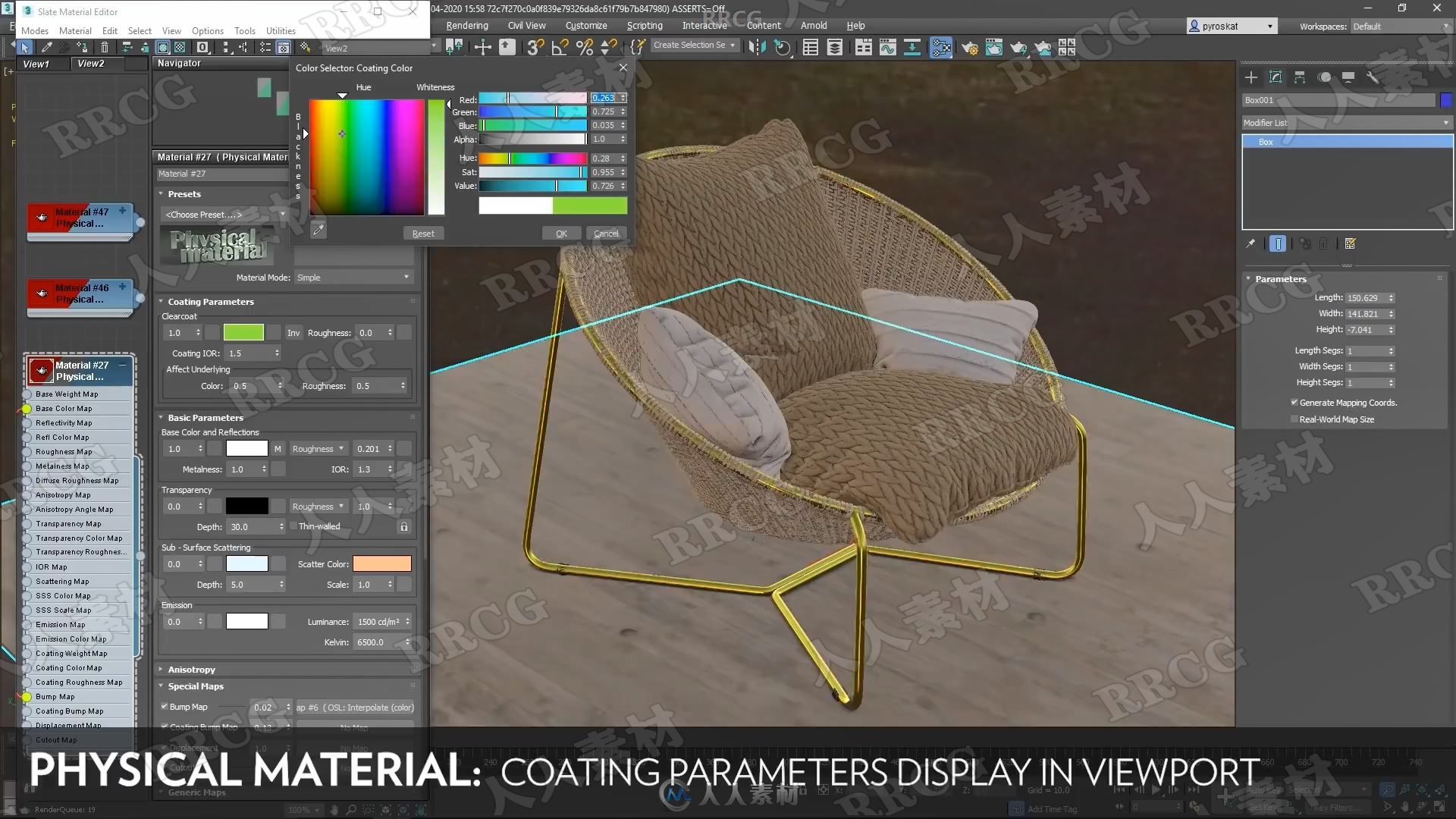Click Configure Modifier Sets icon
1456x819 pixels.
[x=1350, y=243]
